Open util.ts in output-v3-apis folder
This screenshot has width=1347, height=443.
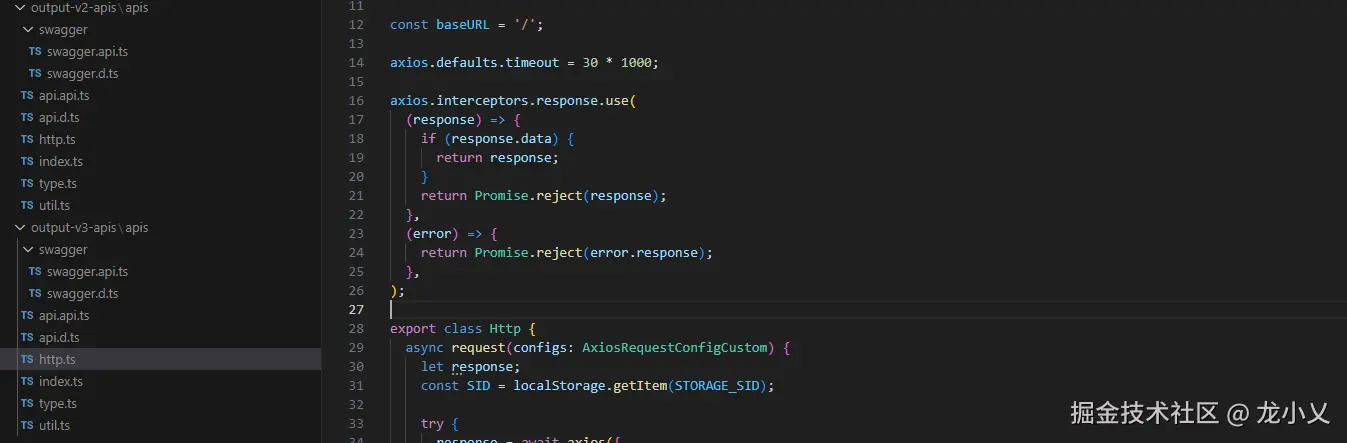pyautogui.click(x=54, y=426)
